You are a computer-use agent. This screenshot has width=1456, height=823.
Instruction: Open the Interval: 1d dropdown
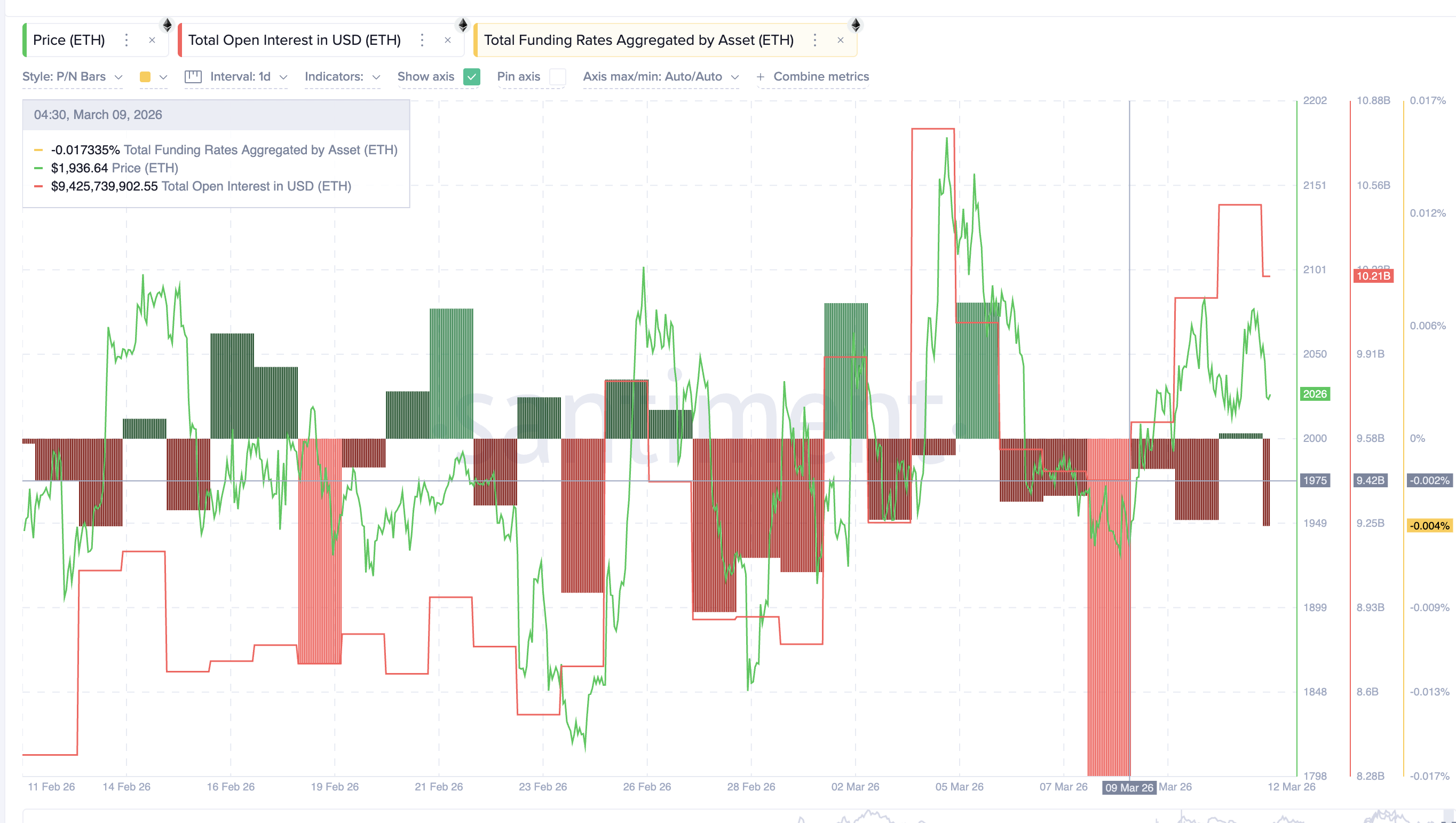tap(240, 77)
